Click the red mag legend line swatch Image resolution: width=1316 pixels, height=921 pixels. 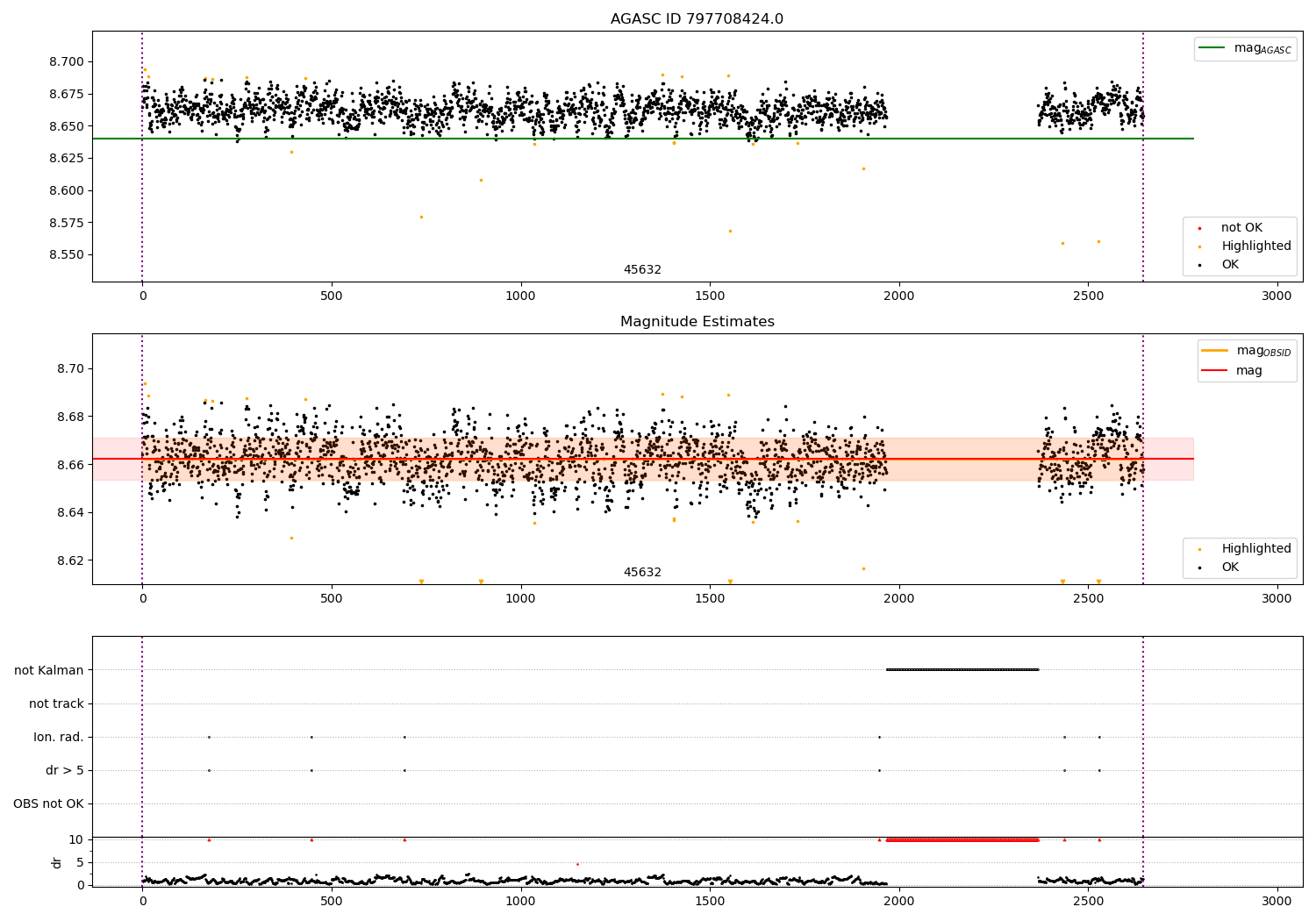coord(1215,370)
